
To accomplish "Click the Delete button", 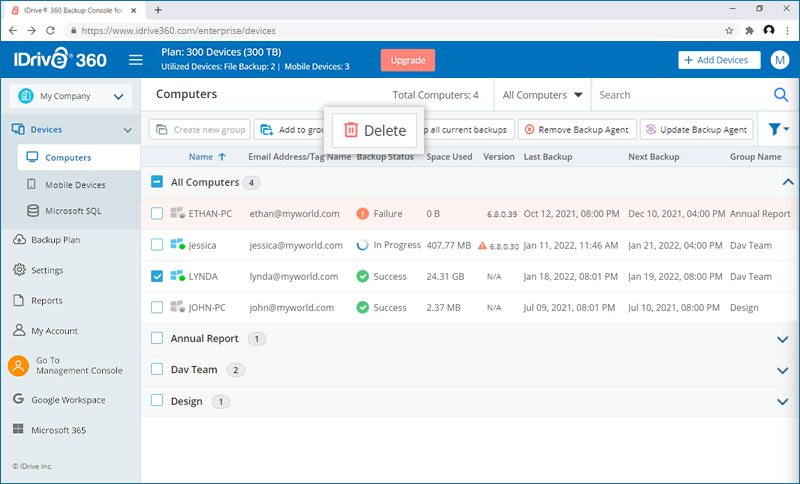I will pyautogui.click(x=374, y=130).
